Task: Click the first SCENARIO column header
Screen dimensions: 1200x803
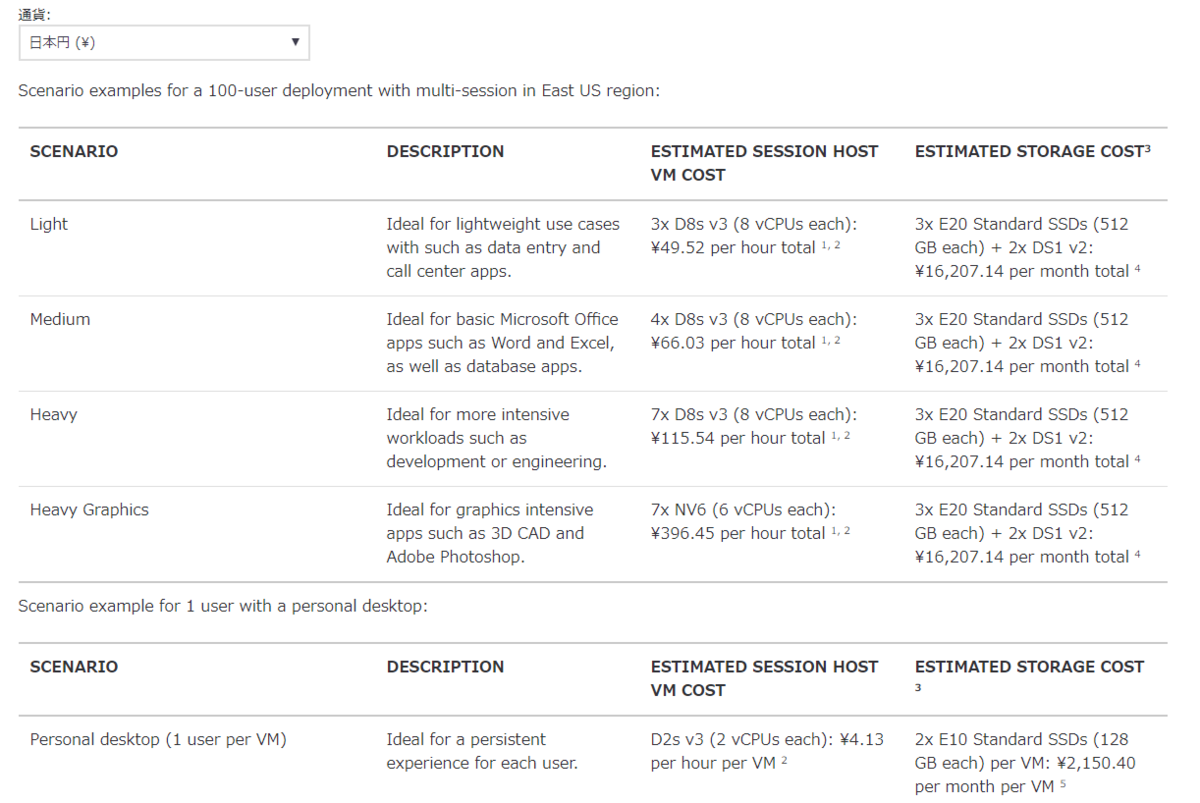Action: (x=74, y=152)
